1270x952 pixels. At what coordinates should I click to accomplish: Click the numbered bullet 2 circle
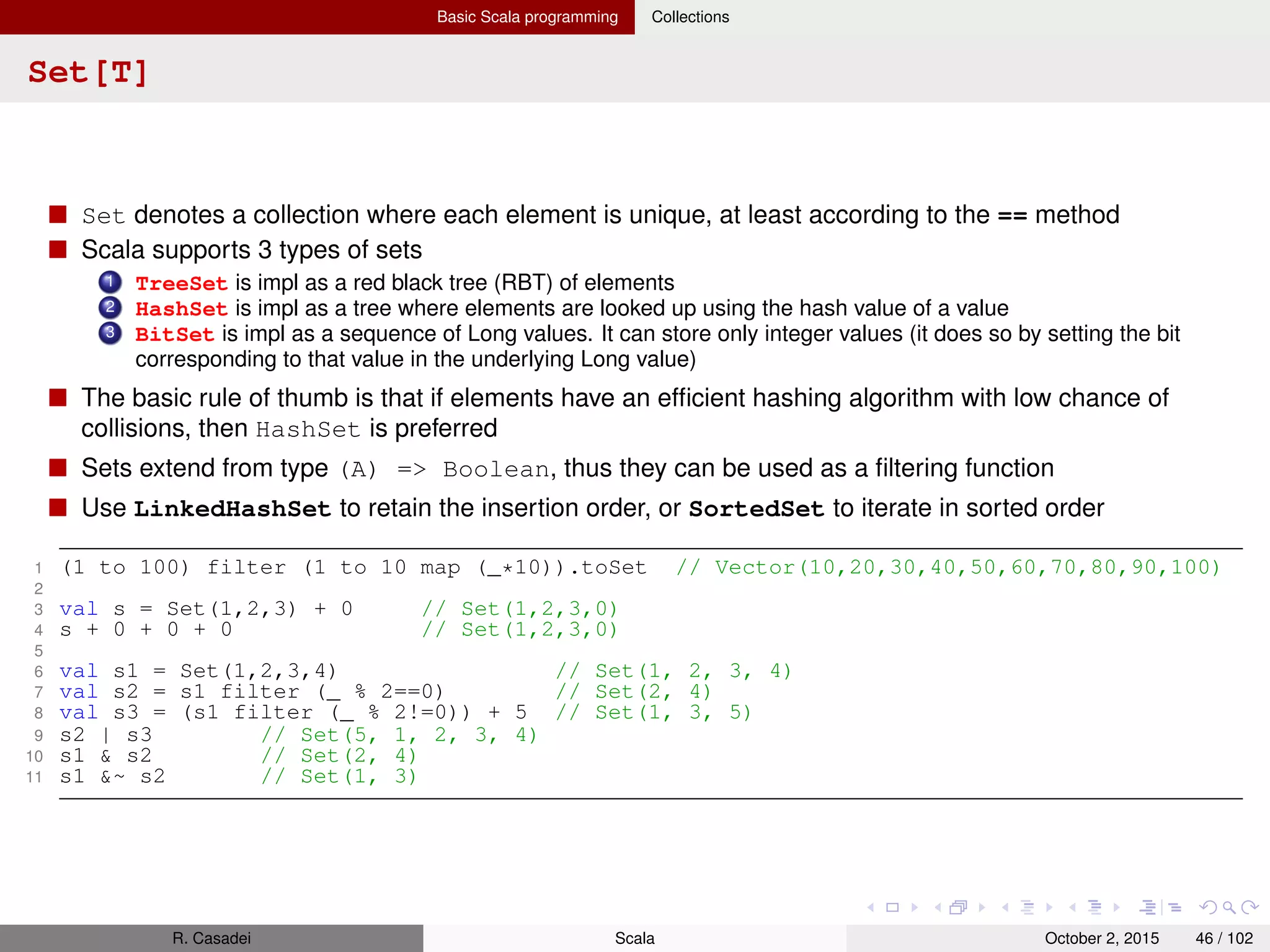coord(110,307)
